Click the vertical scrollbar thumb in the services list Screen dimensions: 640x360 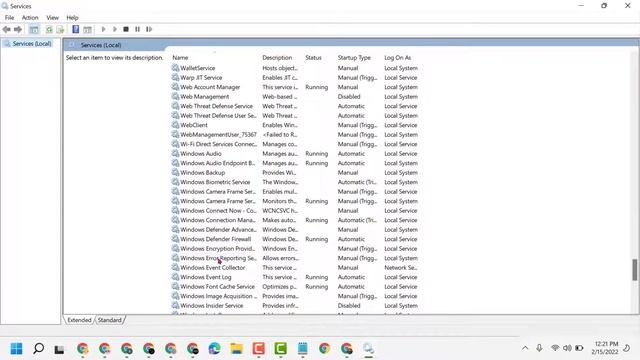pos(635,270)
